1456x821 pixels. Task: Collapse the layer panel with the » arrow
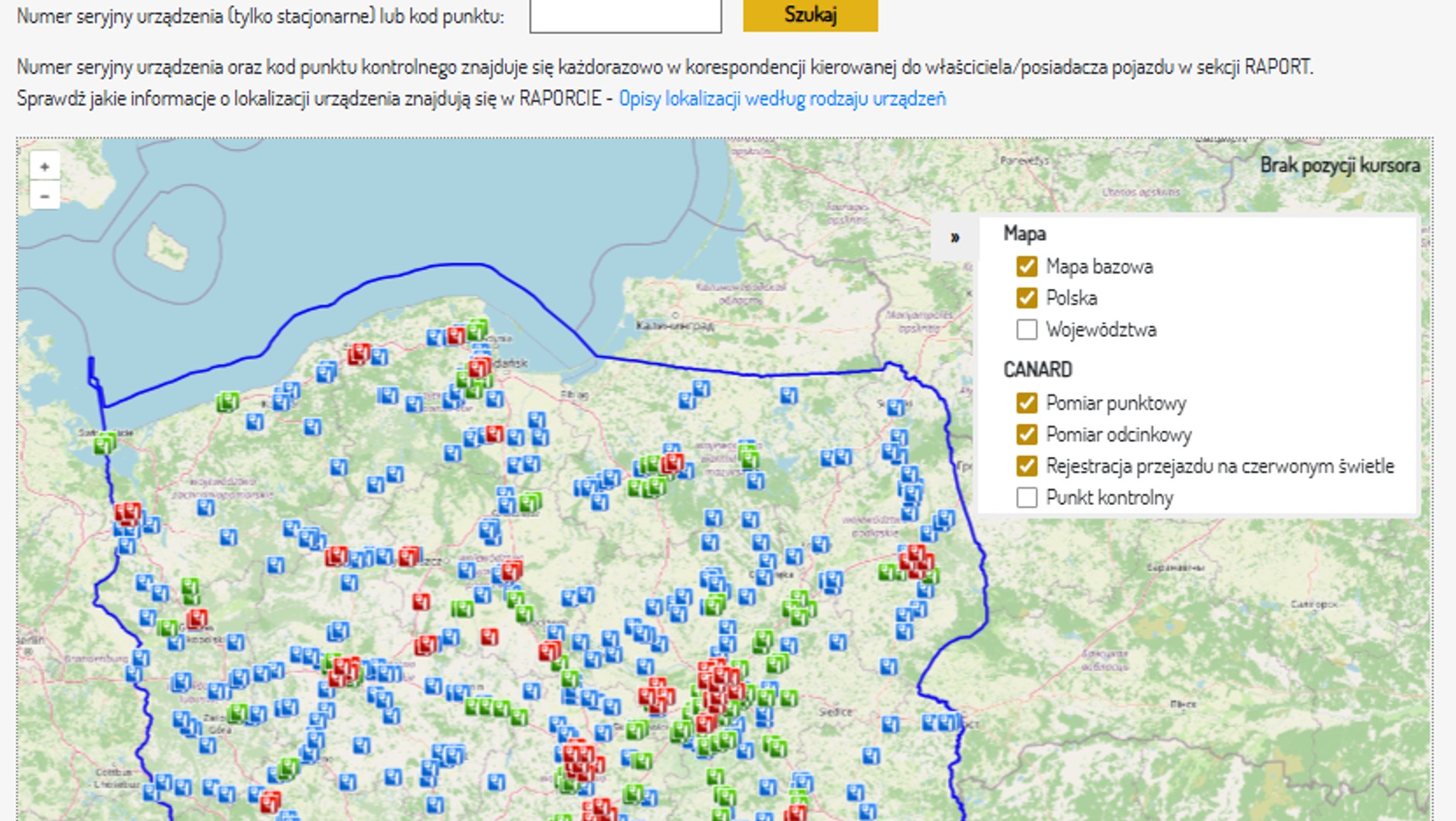(x=955, y=237)
